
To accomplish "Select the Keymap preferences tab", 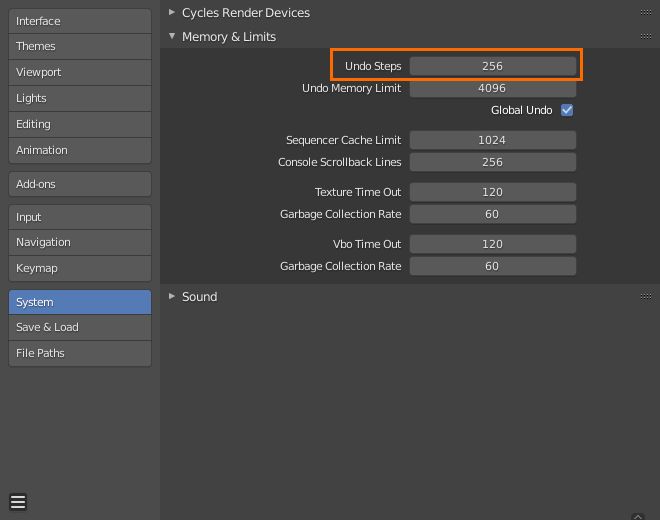I will [80, 268].
